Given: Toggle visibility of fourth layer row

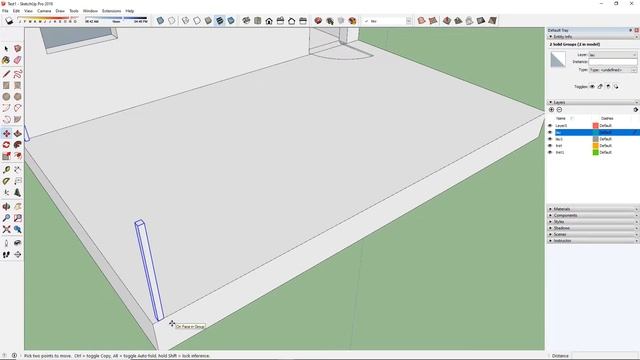Looking at the screenshot, I should pyautogui.click(x=550, y=145).
